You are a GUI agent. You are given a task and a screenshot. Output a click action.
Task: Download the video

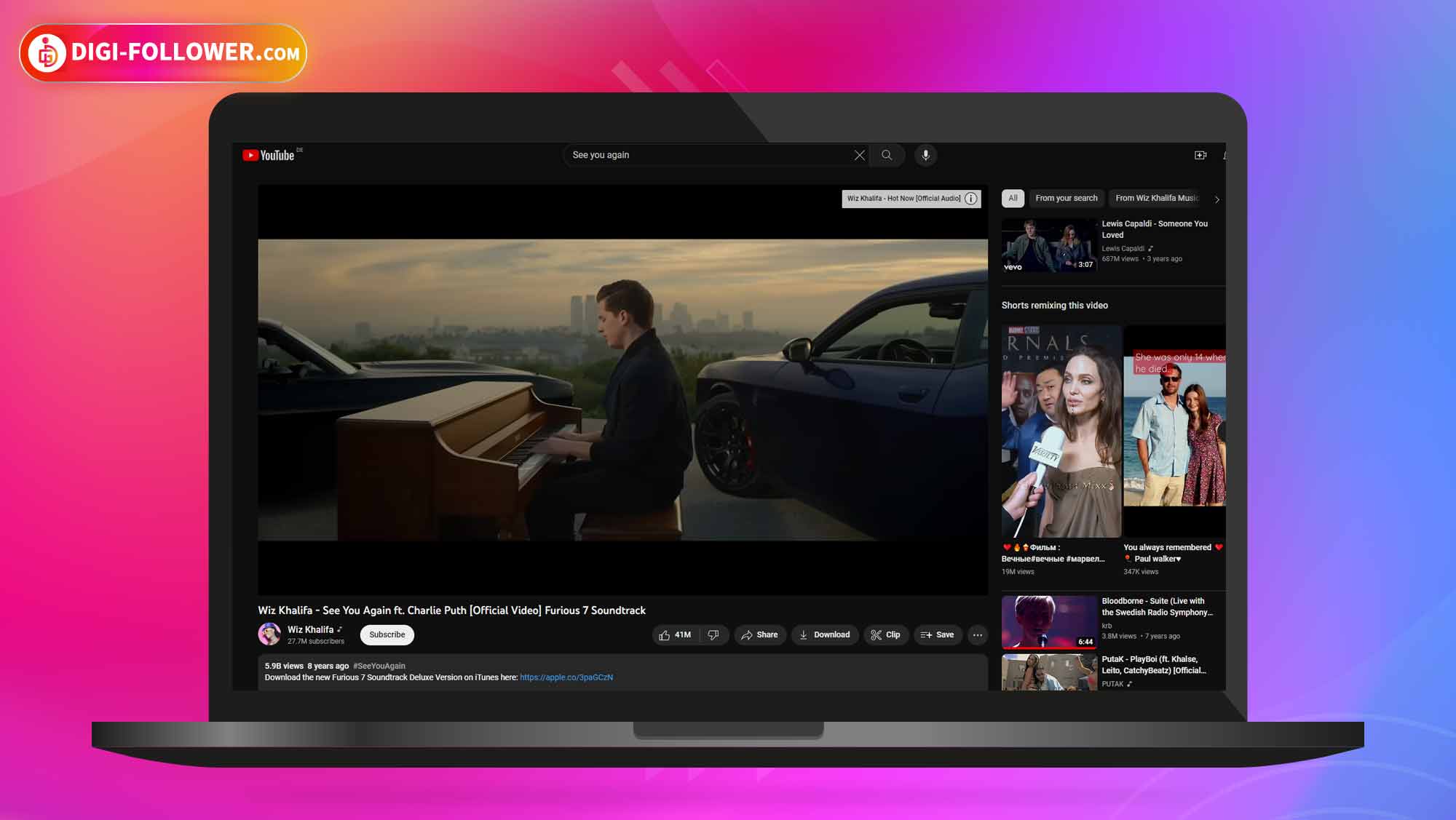tap(825, 635)
